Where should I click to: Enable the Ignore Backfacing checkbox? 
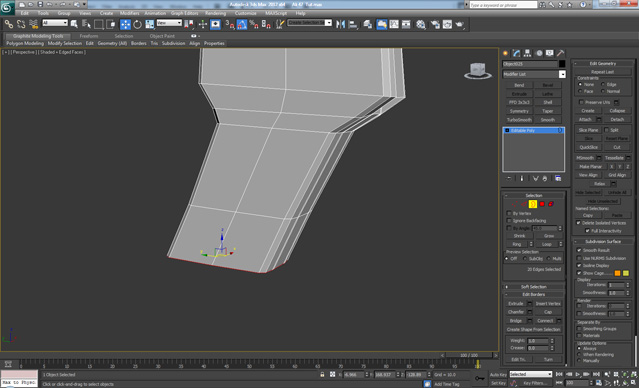tap(509, 221)
